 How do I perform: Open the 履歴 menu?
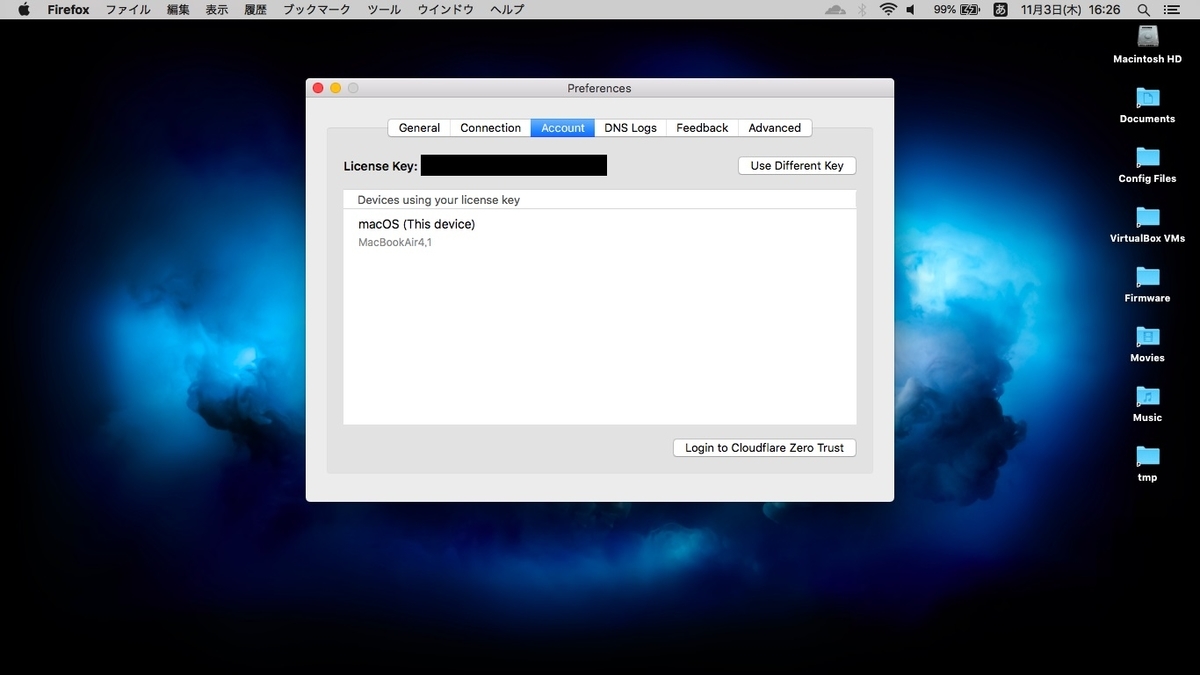pyautogui.click(x=255, y=9)
